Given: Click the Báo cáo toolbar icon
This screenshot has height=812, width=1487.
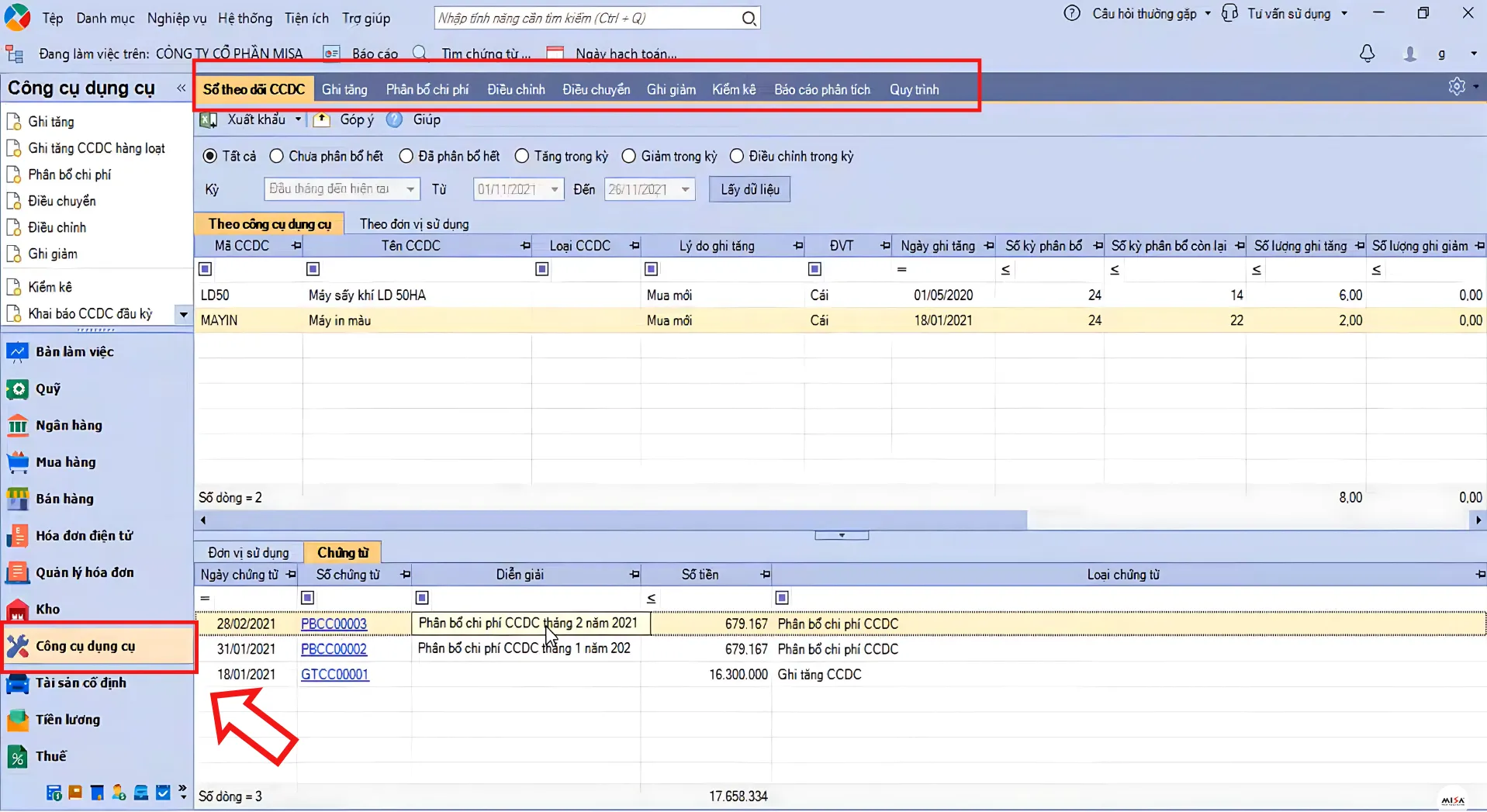Looking at the screenshot, I should [x=331, y=54].
